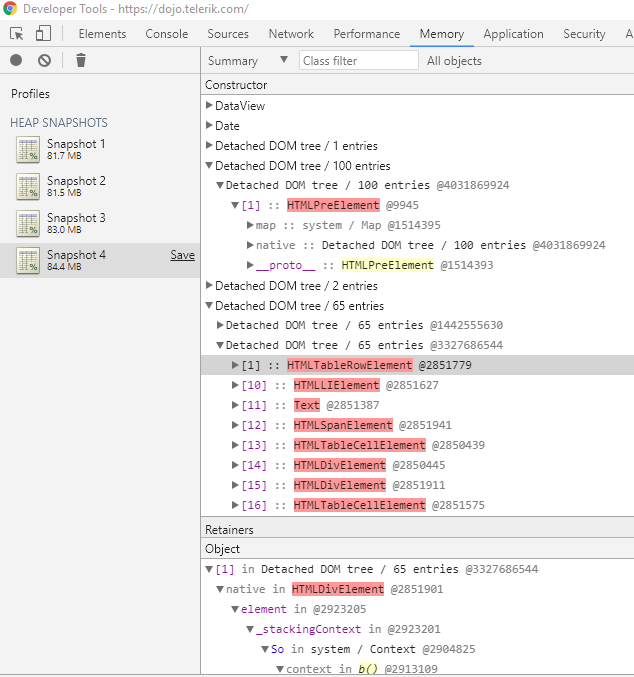Expand the DataView constructor row

[x=209, y=106]
